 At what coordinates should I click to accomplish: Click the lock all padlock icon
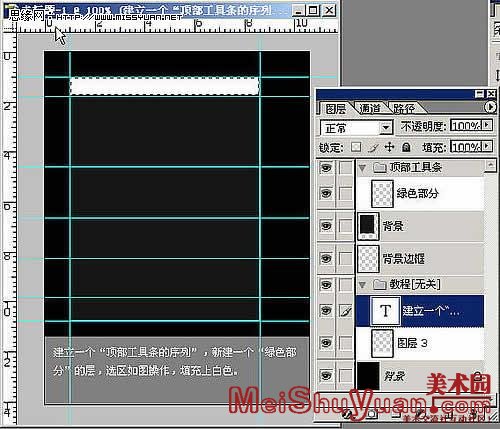pyautogui.click(x=406, y=147)
